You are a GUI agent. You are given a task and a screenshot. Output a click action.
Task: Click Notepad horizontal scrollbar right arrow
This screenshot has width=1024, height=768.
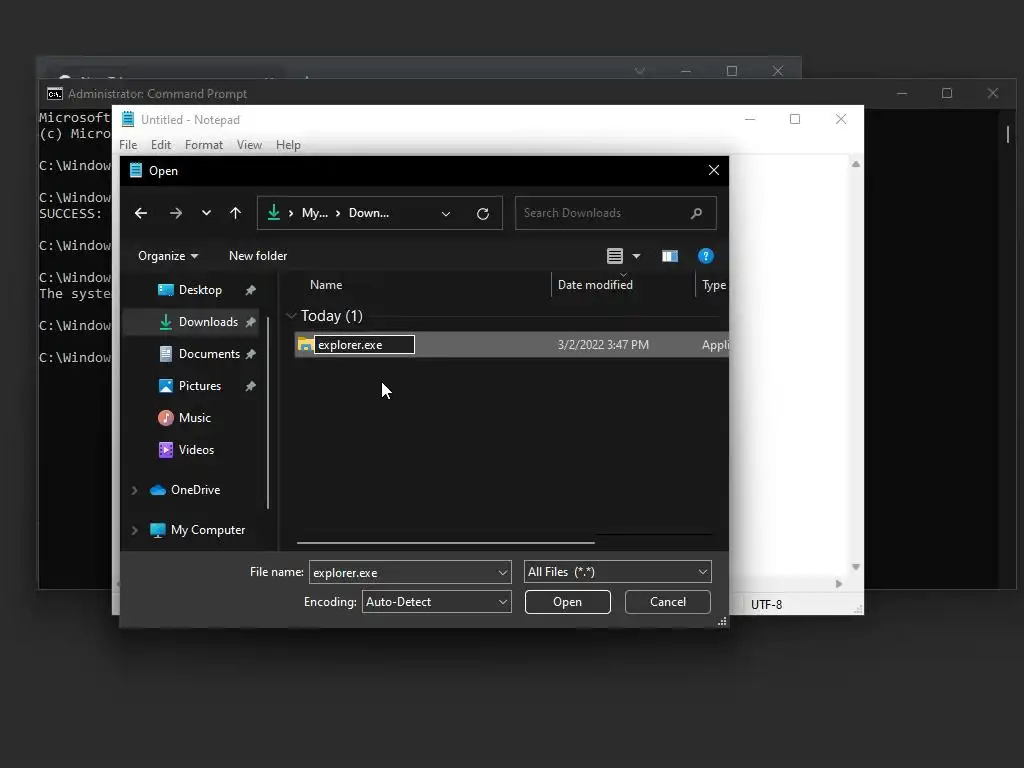coord(839,584)
